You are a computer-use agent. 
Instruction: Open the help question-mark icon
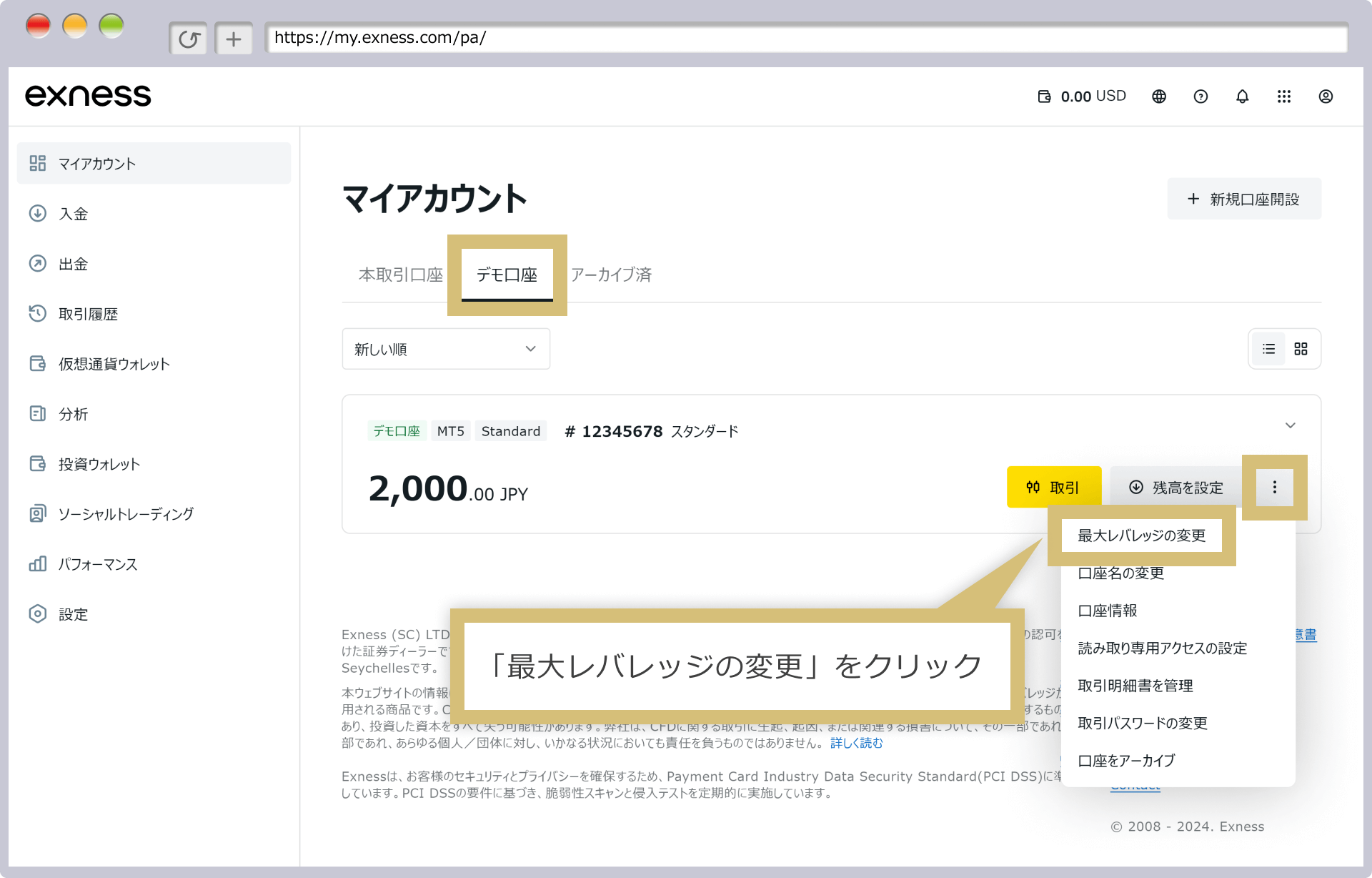coord(1200,97)
